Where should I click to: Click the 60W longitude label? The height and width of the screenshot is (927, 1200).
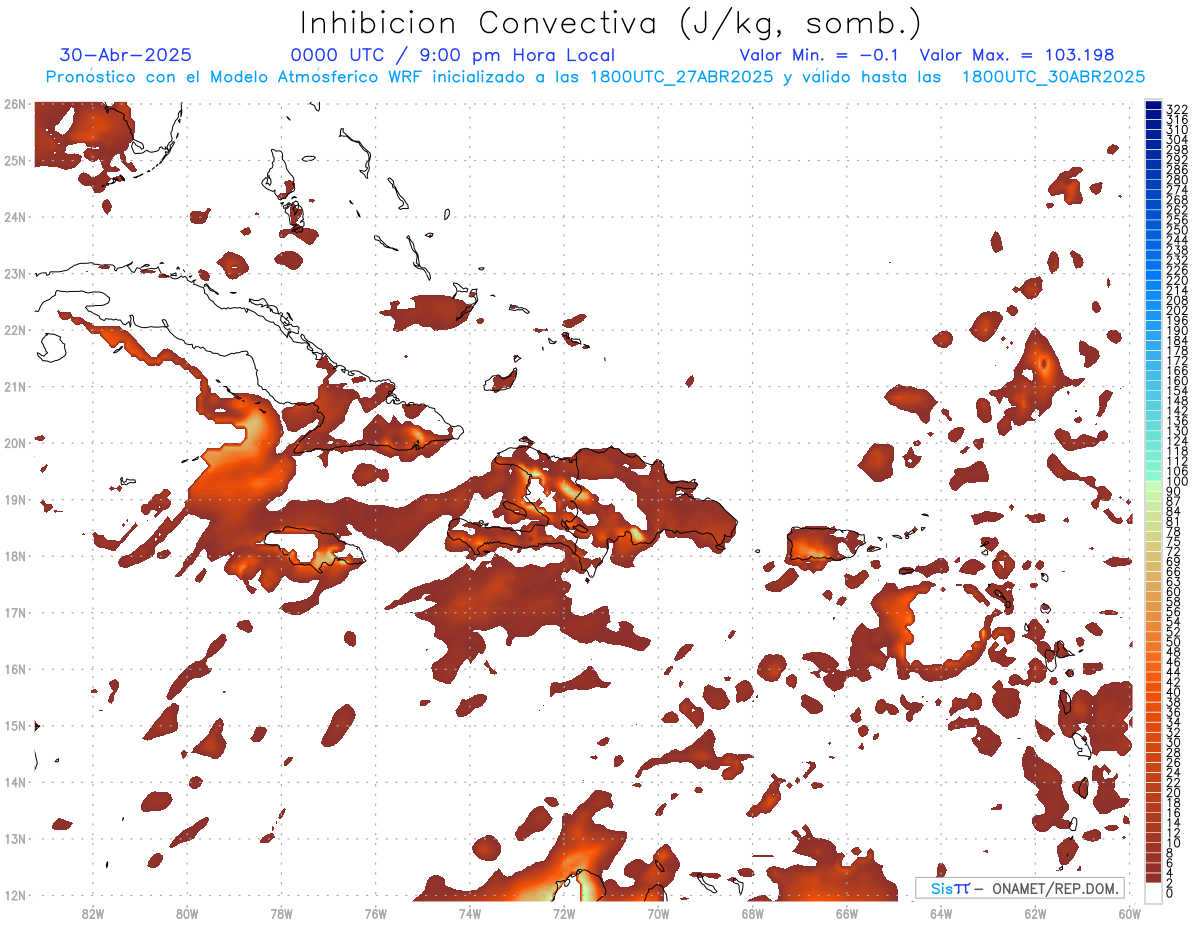(1129, 913)
